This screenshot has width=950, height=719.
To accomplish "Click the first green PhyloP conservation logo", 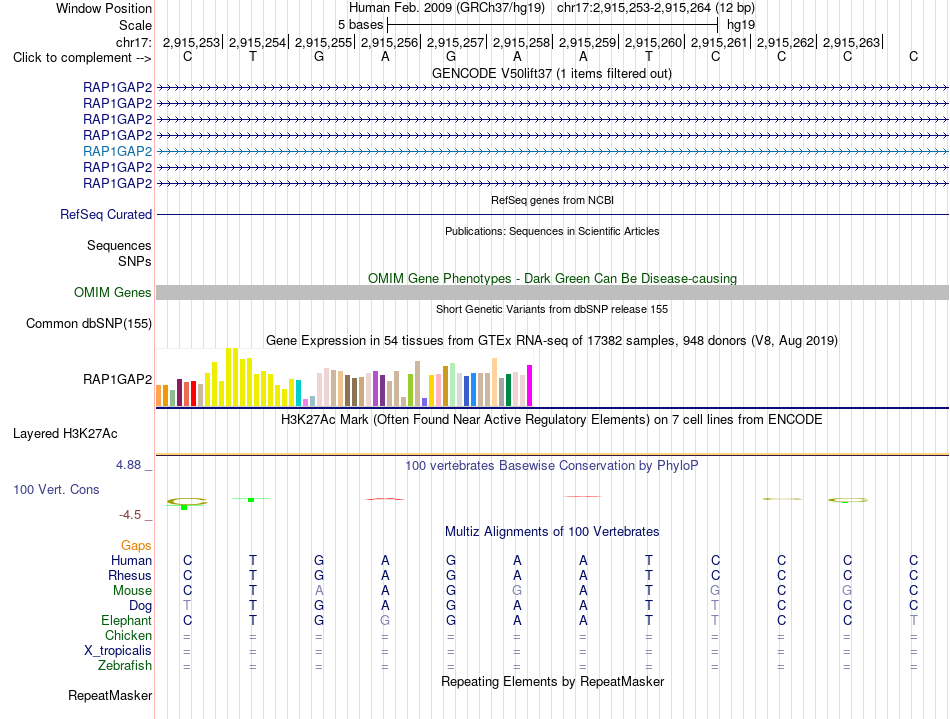I will pyautogui.click(x=187, y=502).
